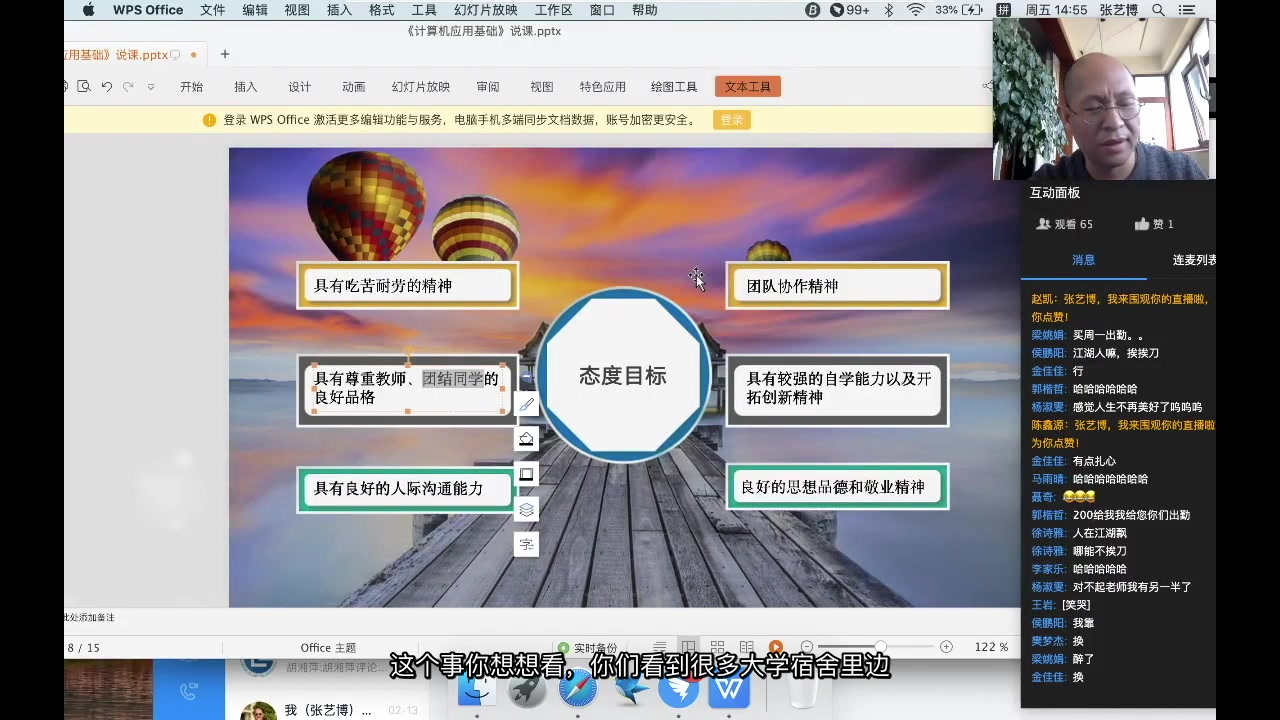The width and height of the screenshot is (1280, 720).
Task: Add a new document tab with plus
Action: [225, 54]
